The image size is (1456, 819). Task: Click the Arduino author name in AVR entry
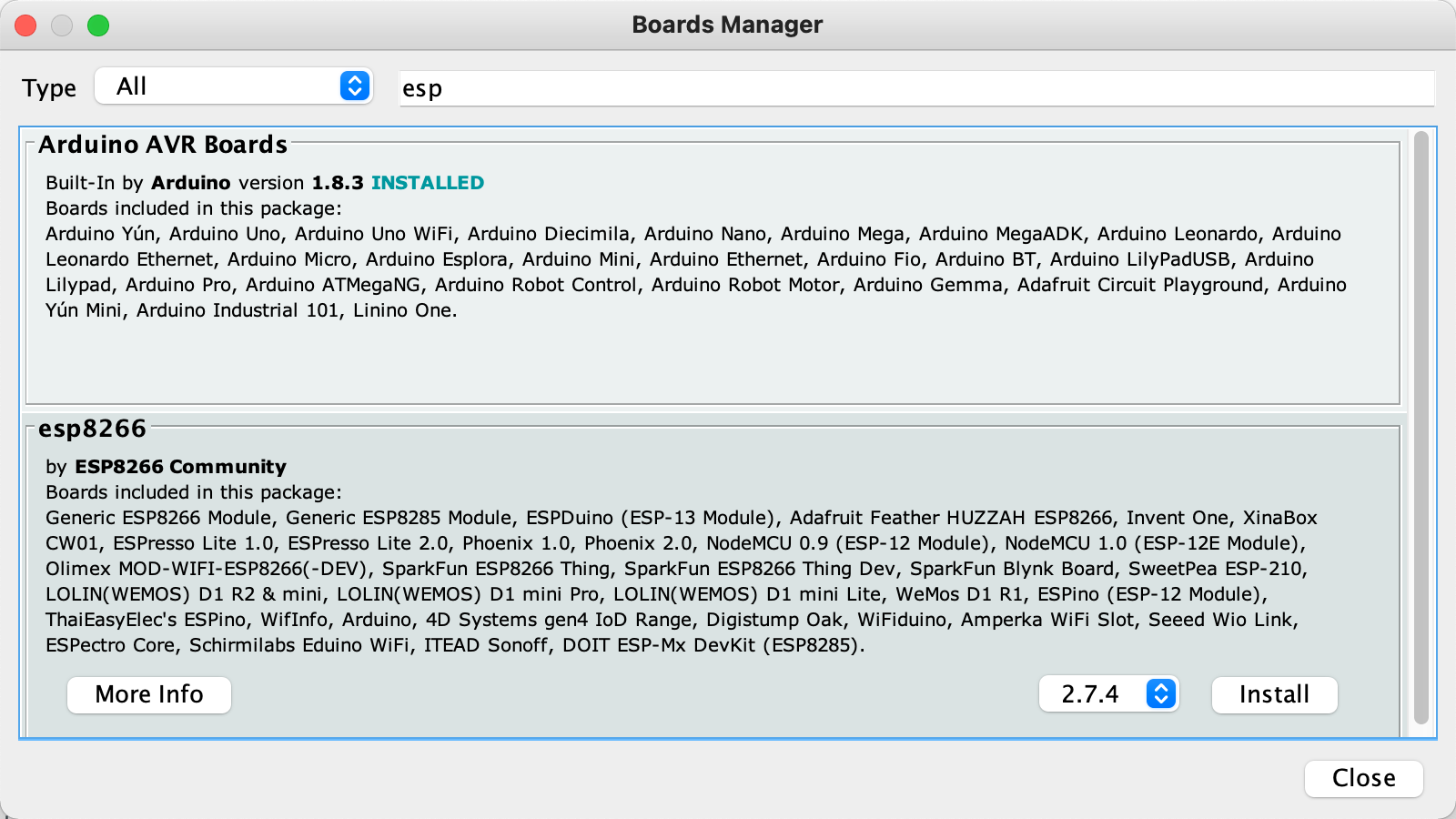190,183
